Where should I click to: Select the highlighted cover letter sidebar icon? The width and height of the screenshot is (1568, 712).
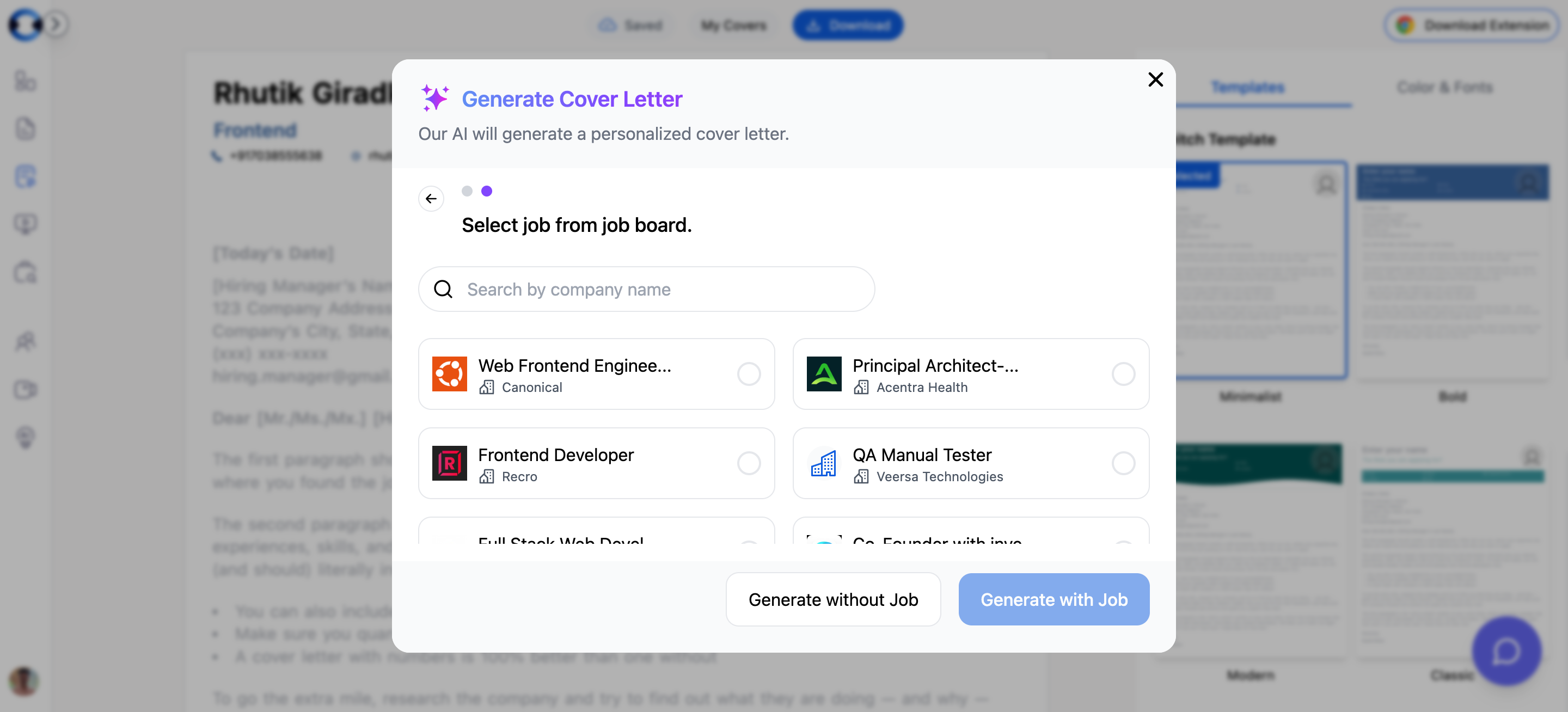tap(25, 176)
